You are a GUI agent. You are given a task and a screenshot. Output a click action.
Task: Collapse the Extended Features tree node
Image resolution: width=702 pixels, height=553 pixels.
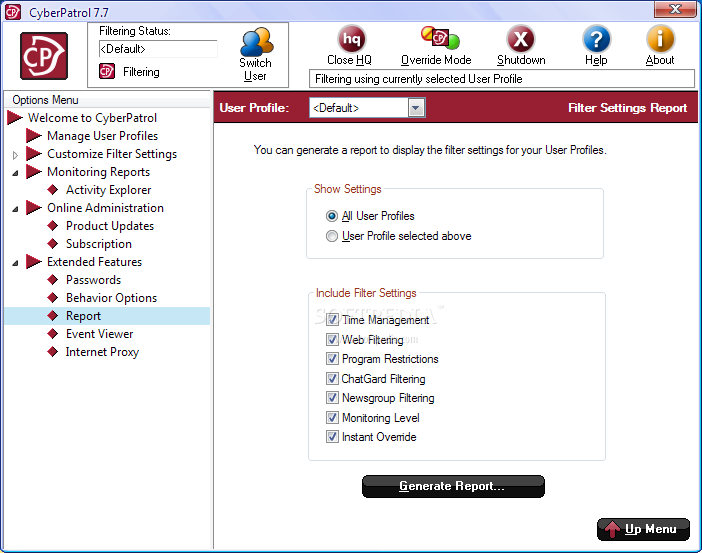tap(15, 263)
